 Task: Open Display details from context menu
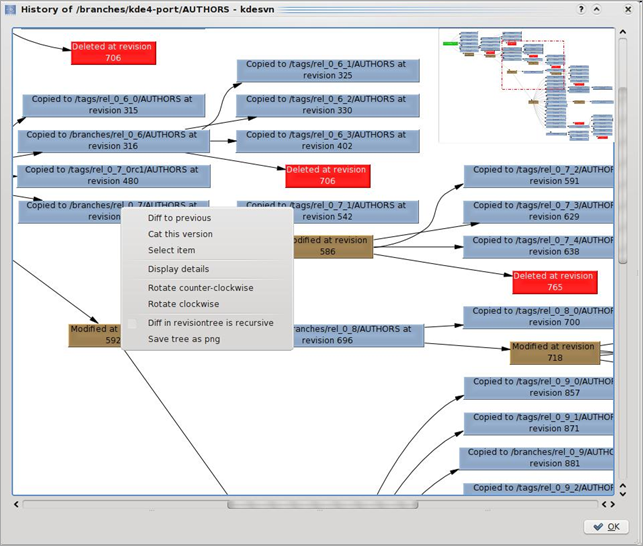(x=178, y=269)
